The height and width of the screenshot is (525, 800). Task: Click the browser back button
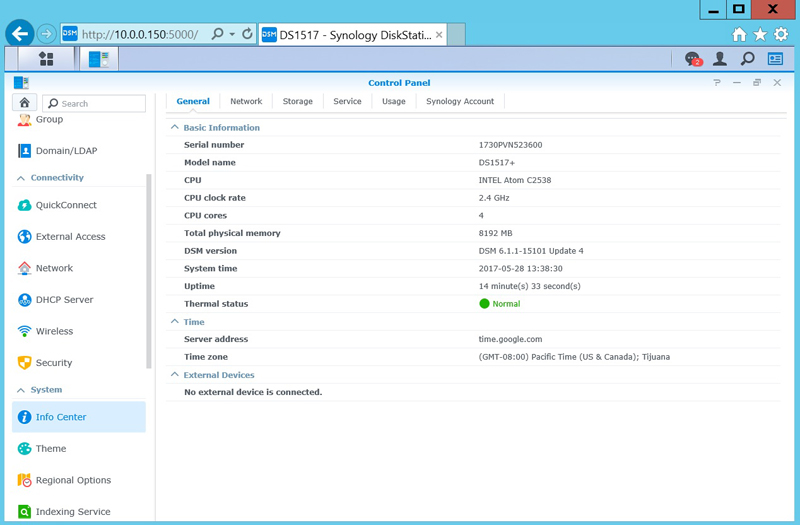pyautogui.click(x=18, y=34)
